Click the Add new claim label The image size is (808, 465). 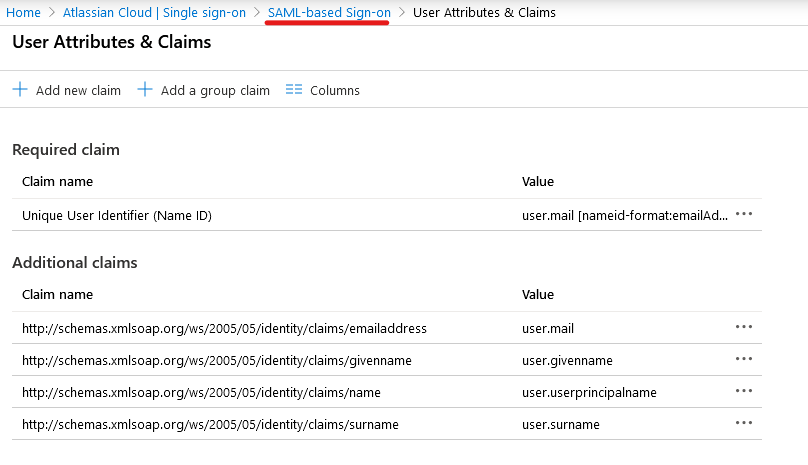coord(78,91)
